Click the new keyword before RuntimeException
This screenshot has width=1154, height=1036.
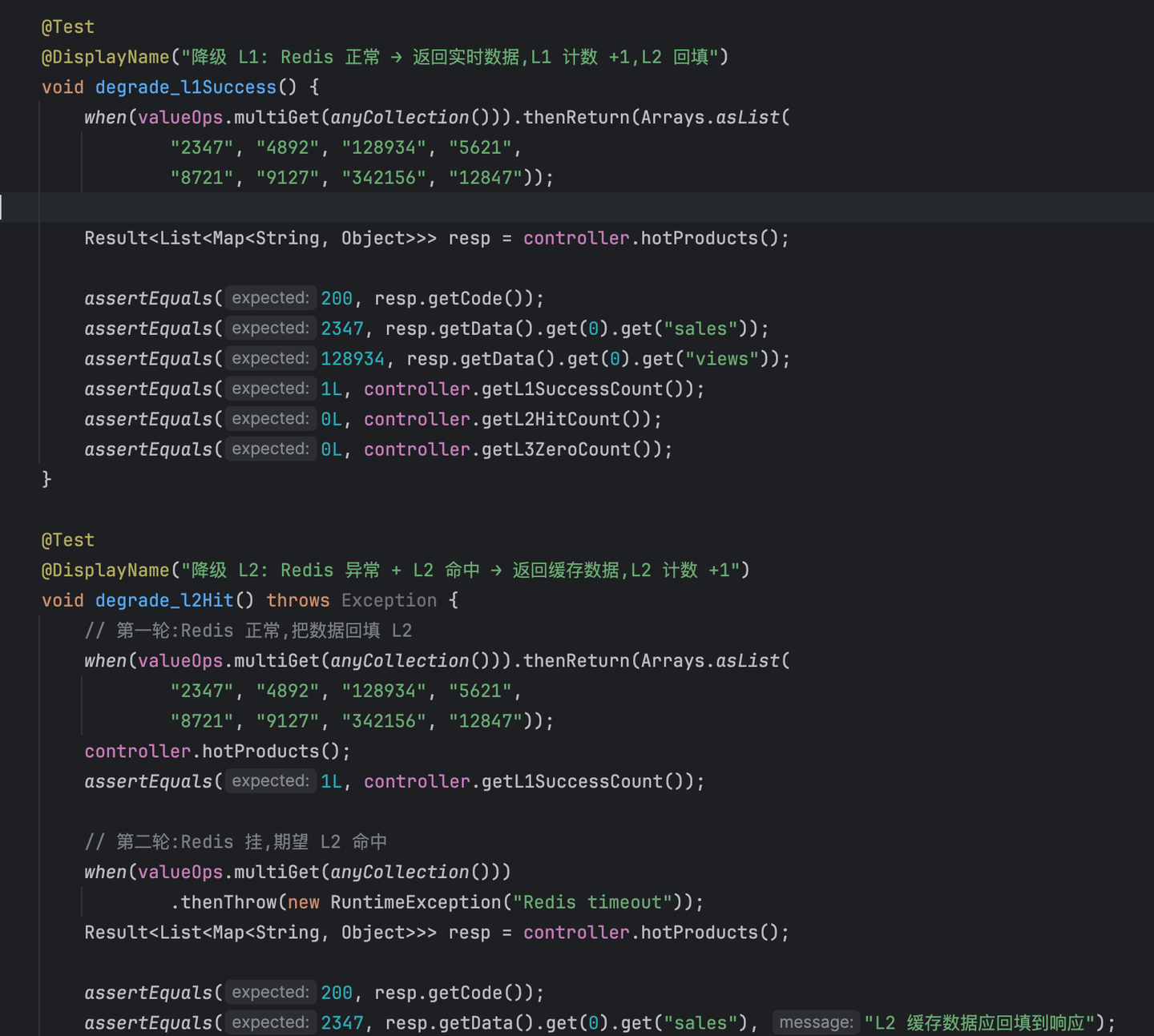coord(304,902)
